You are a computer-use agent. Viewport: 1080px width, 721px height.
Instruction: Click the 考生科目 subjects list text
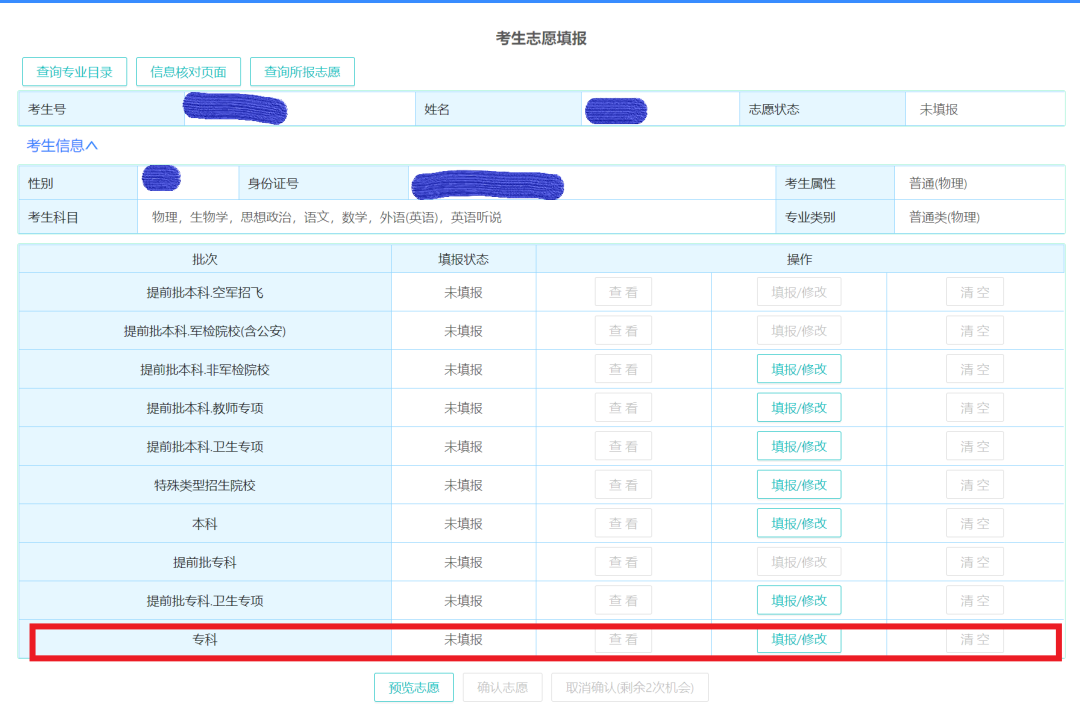[326, 217]
